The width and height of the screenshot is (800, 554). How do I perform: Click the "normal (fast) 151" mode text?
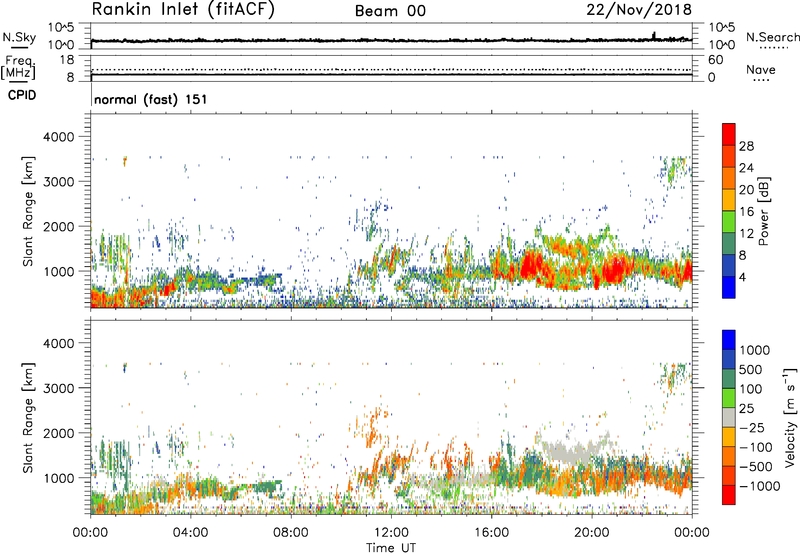coord(151,99)
